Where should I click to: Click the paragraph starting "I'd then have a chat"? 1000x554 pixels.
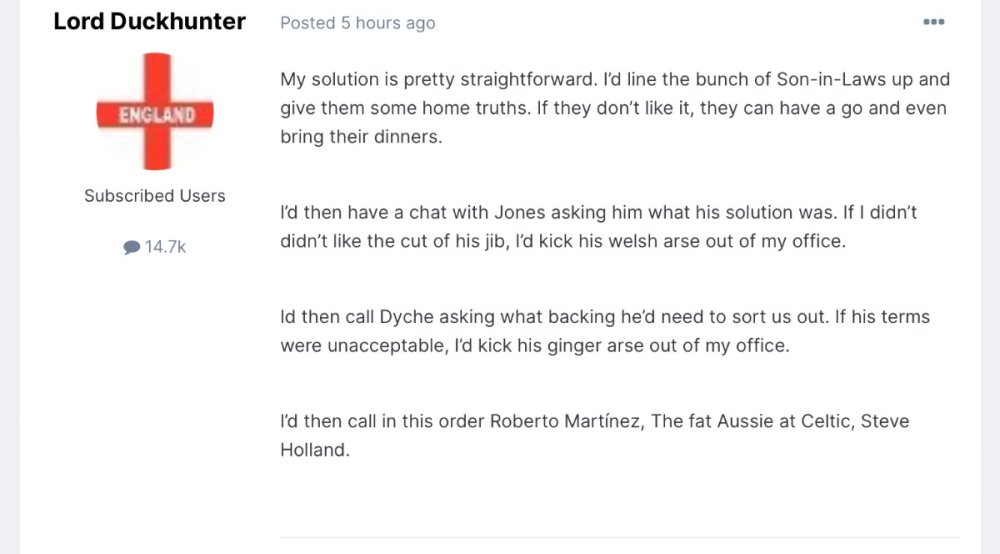point(598,228)
